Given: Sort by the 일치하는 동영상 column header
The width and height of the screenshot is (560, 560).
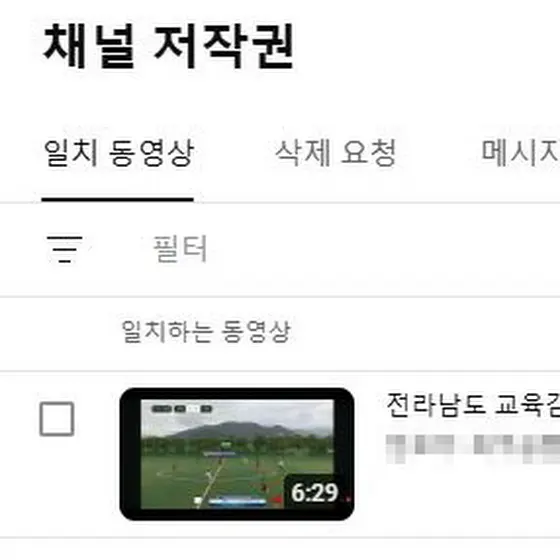Looking at the screenshot, I should pos(206,331).
